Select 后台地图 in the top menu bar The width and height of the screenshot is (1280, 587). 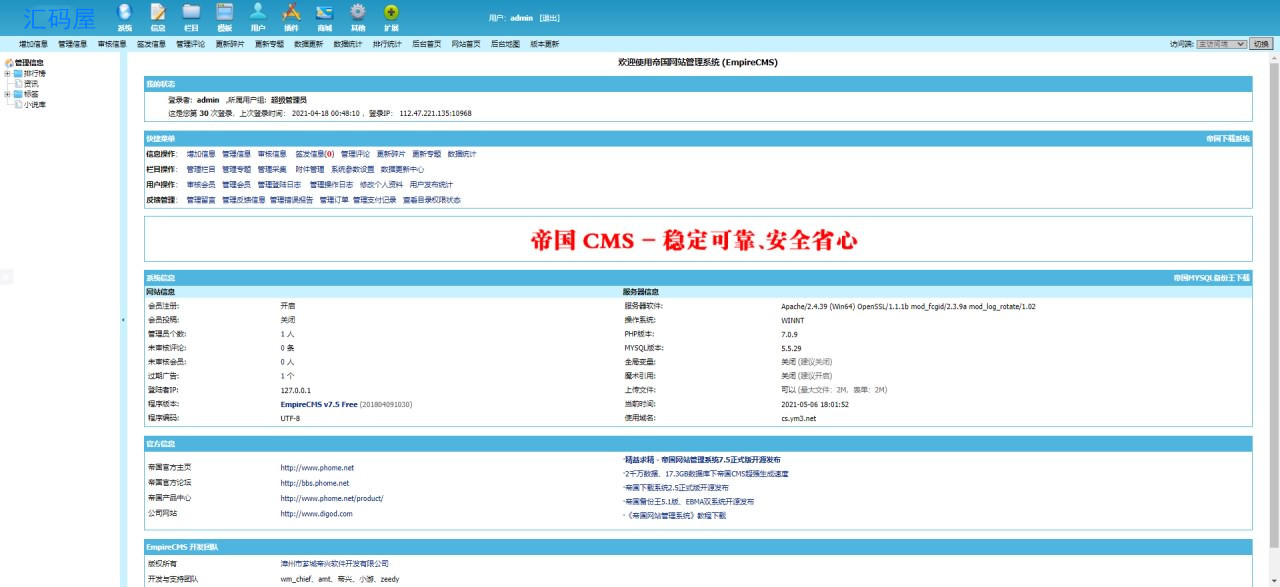pyautogui.click(x=505, y=44)
